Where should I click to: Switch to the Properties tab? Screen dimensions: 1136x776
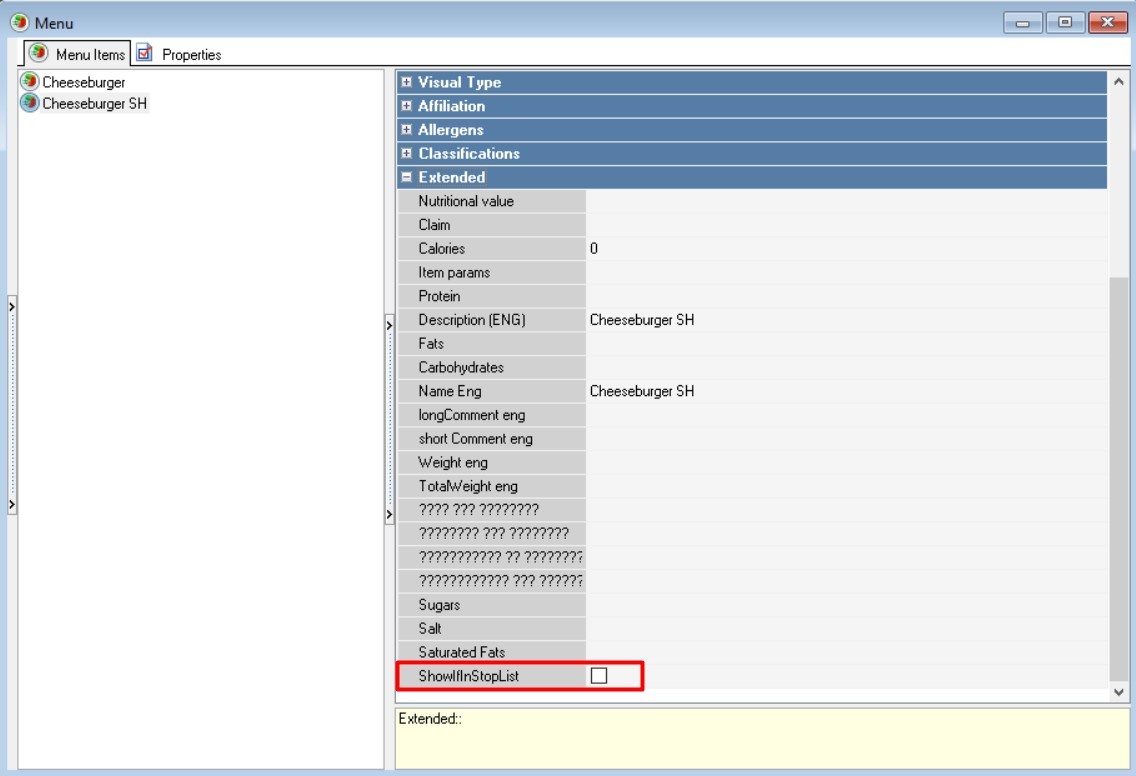pyautogui.click(x=190, y=55)
